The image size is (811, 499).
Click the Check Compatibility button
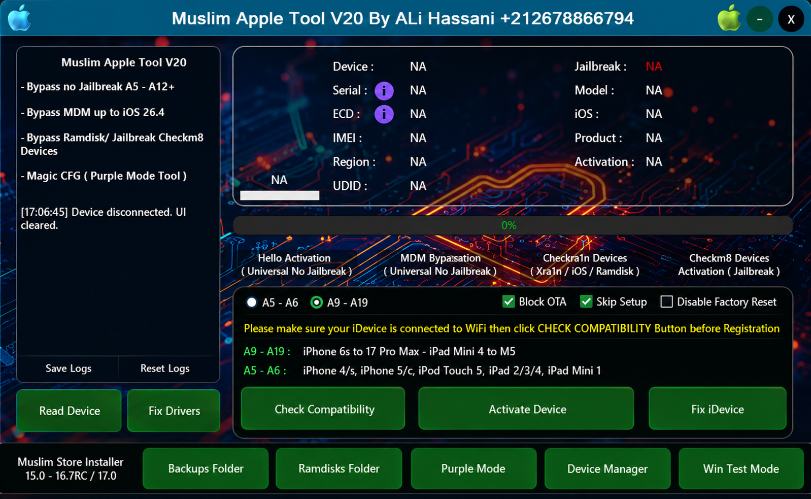click(323, 409)
